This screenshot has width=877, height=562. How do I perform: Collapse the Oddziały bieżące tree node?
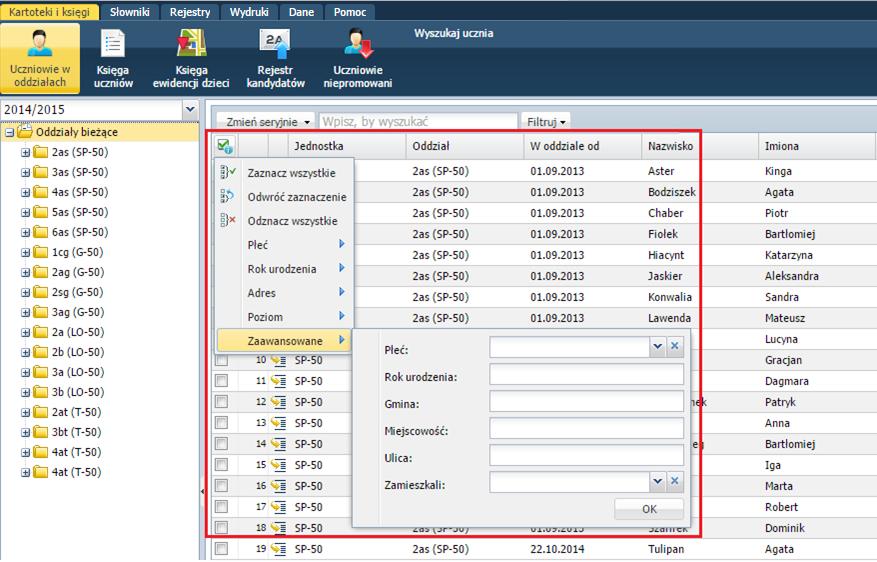pos(10,133)
